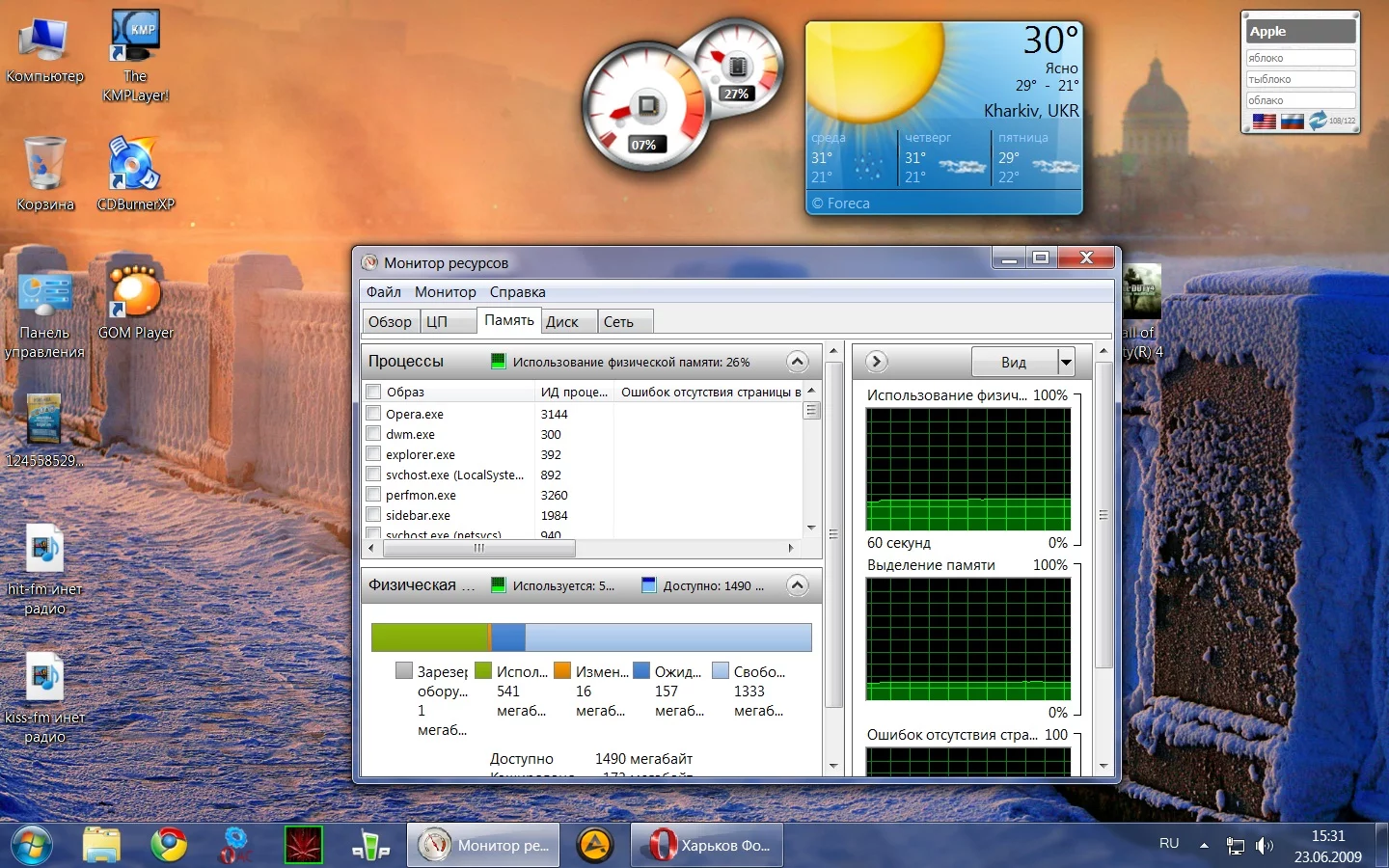Viewport: 1389px width, 868px height.
Task: Click the Windows Start orb
Action: click(x=31, y=845)
